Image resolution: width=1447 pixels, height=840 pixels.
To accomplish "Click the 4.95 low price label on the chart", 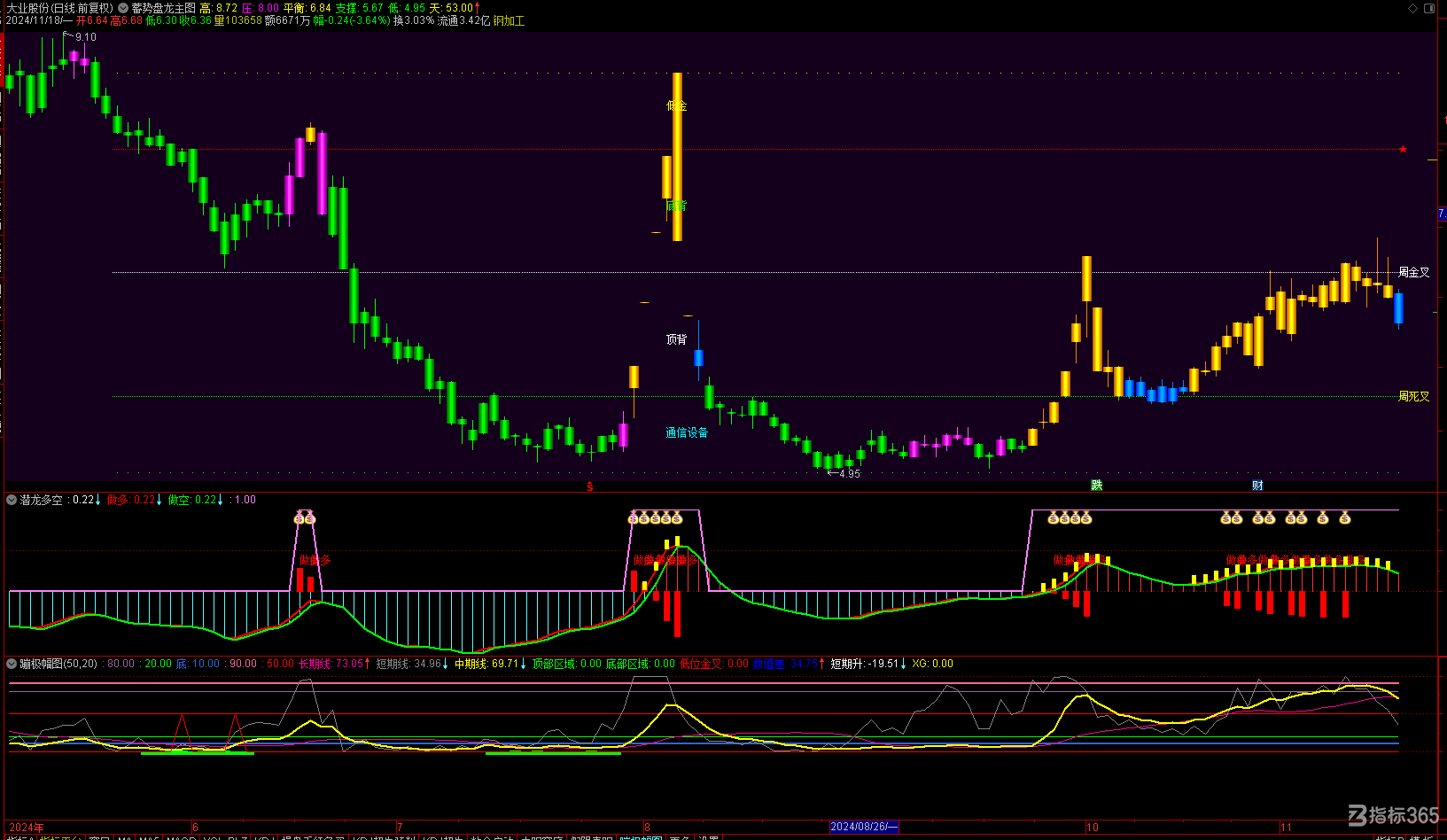I will tap(850, 474).
